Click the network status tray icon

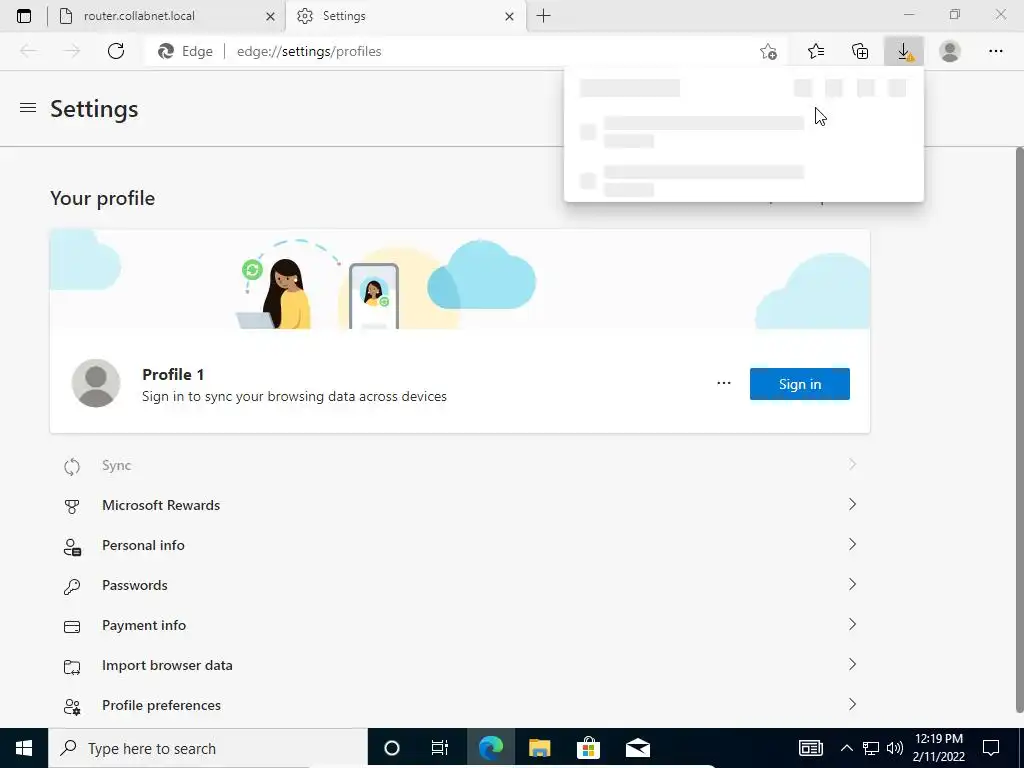click(871, 748)
